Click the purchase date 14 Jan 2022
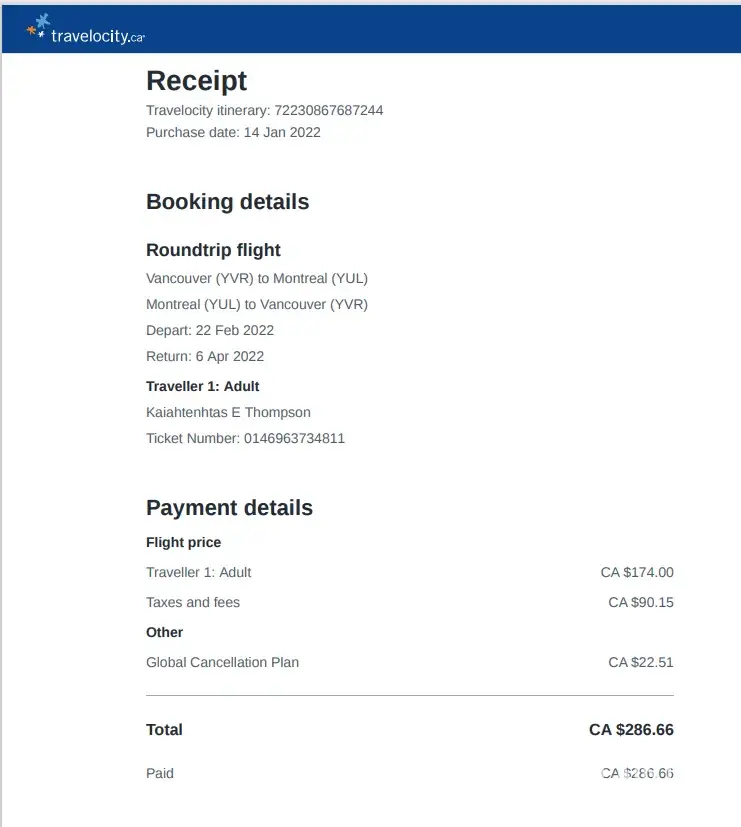 pyautogui.click(x=282, y=132)
